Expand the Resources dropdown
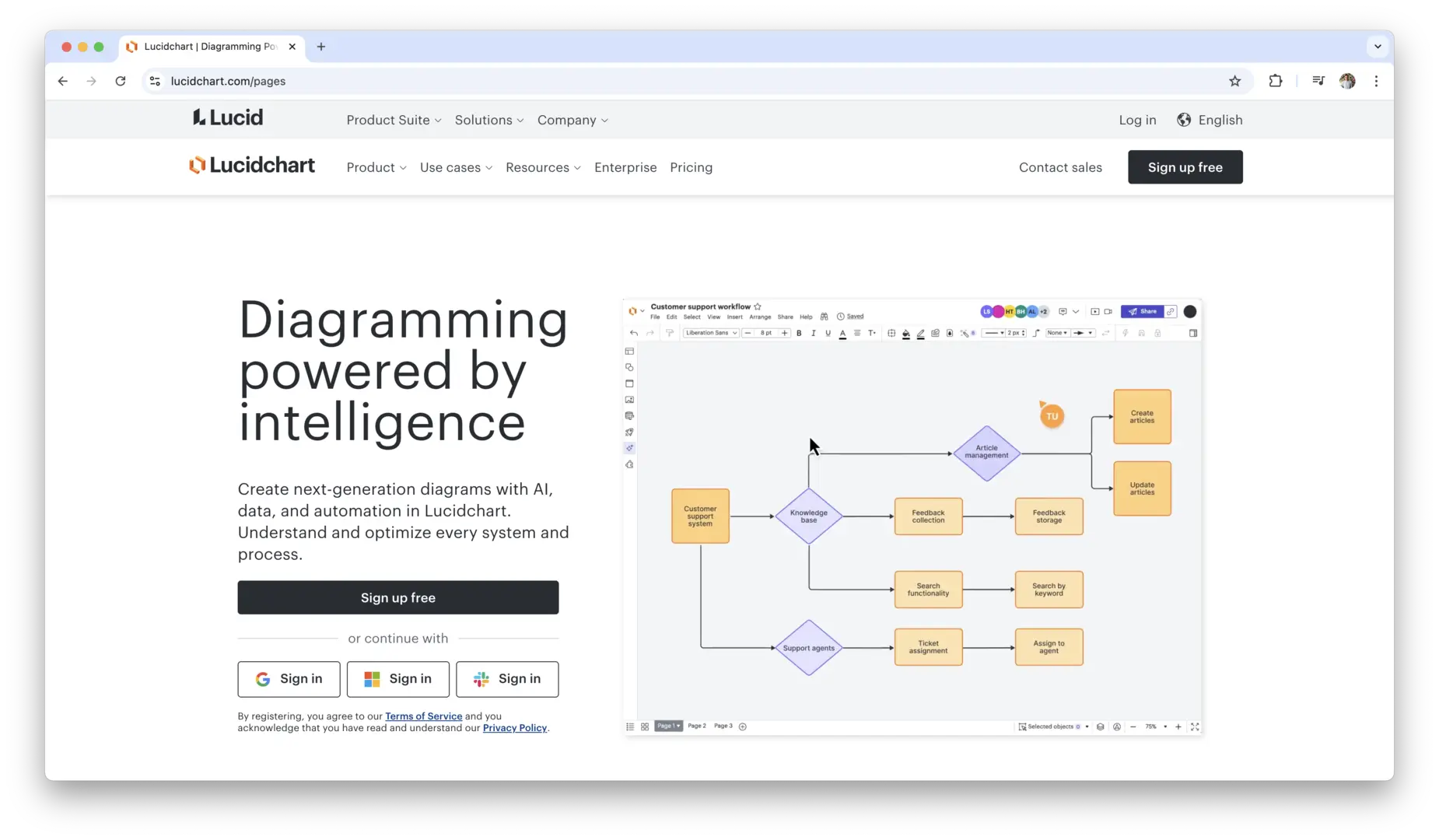This screenshot has height=840, width=1439. tap(543, 167)
